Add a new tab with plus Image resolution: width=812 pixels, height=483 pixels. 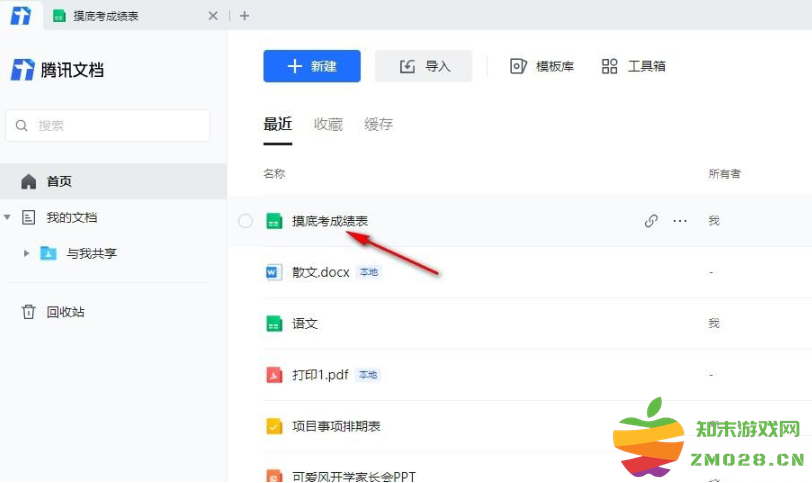pos(245,16)
